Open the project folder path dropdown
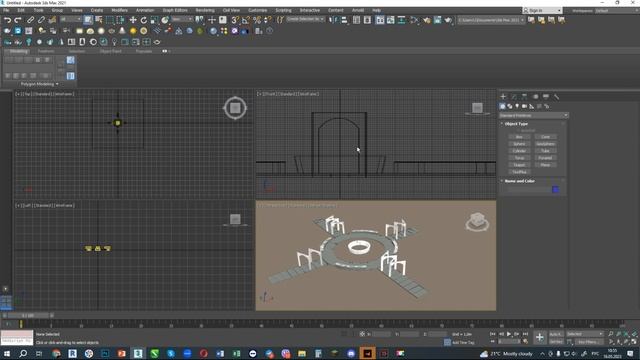Image resolution: width=640 pixels, height=360 pixels. [x=491, y=20]
